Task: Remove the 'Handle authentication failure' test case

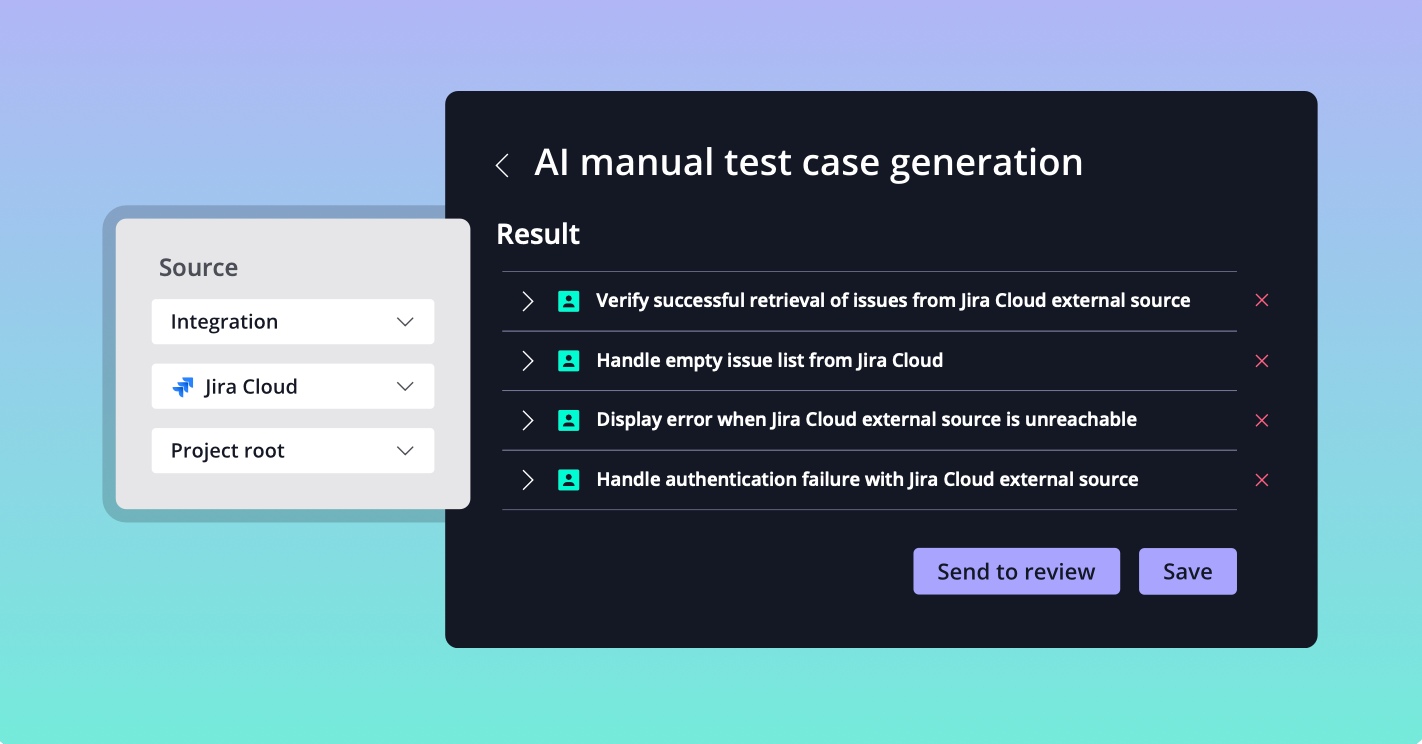Action: tap(1261, 480)
